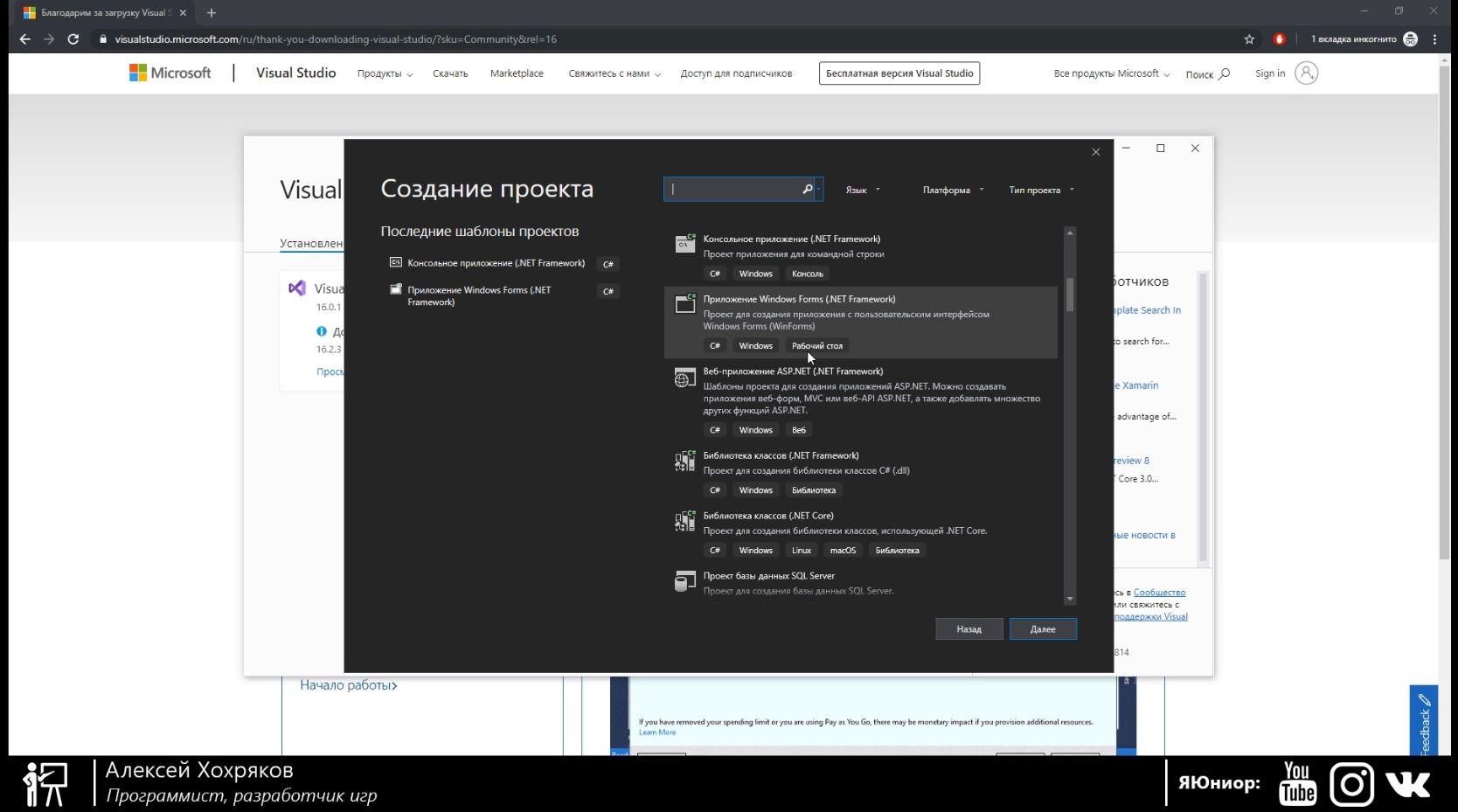The height and width of the screenshot is (812, 1458).
Task: Expand the Свяжитесь с нами menu
Action: [614, 73]
